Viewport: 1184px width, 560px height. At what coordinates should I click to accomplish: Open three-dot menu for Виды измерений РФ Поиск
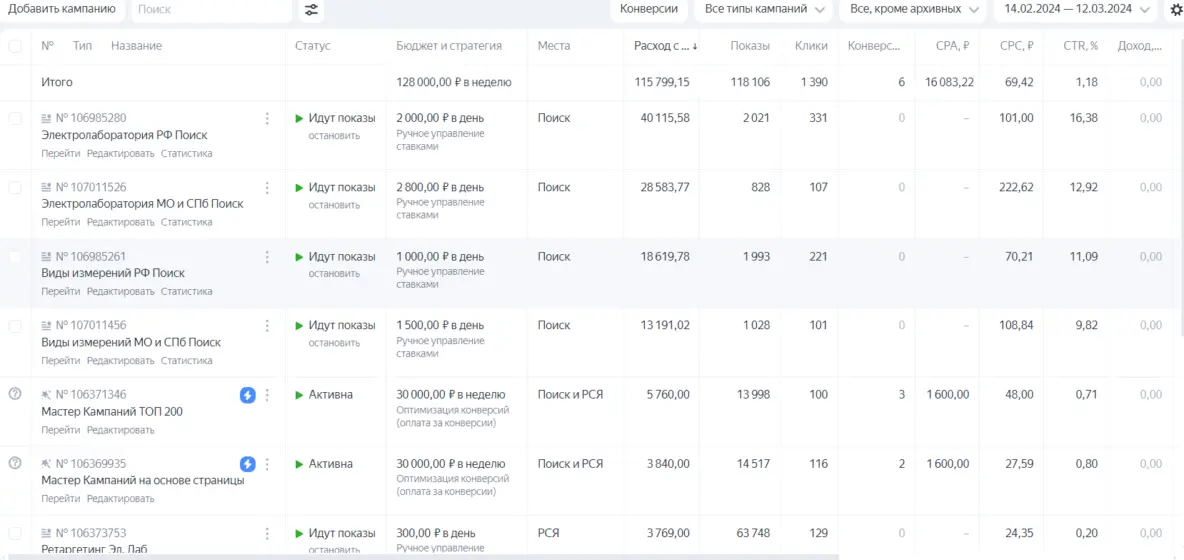tap(267, 257)
